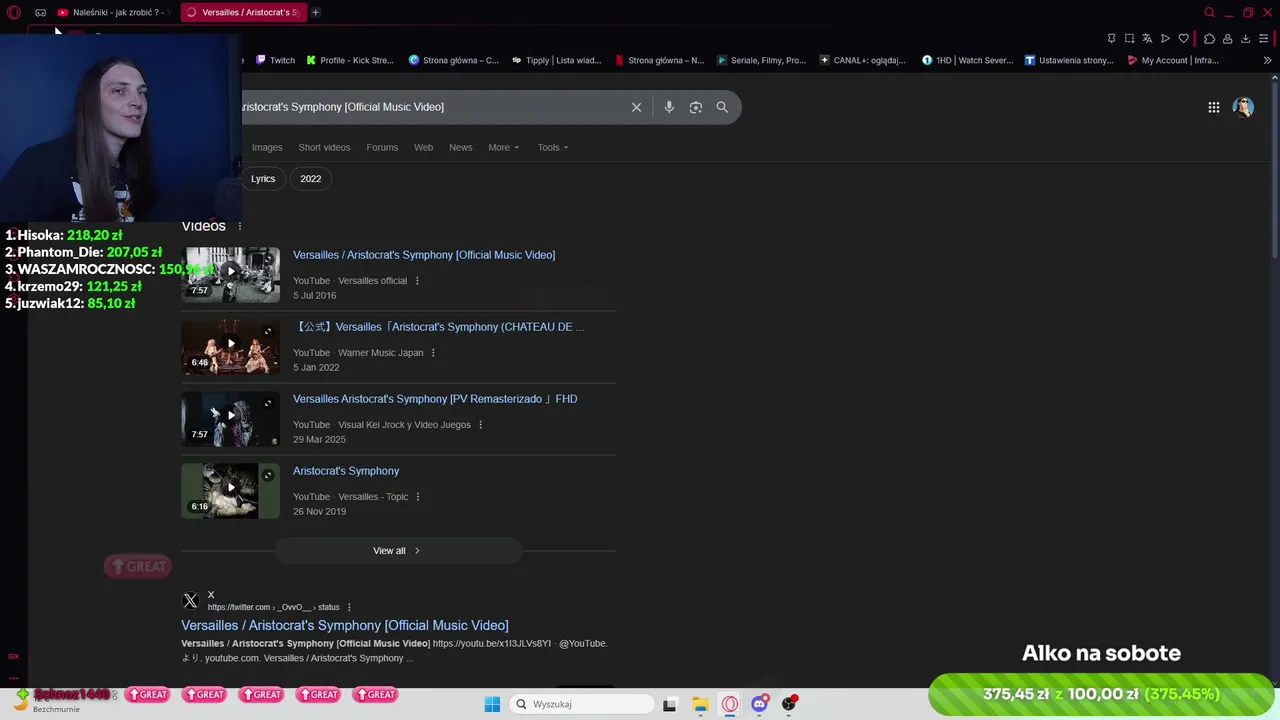Click the pinboard pin icon in the toolbar
The height and width of the screenshot is (720, 1280).
click(x=1111, y=38)
